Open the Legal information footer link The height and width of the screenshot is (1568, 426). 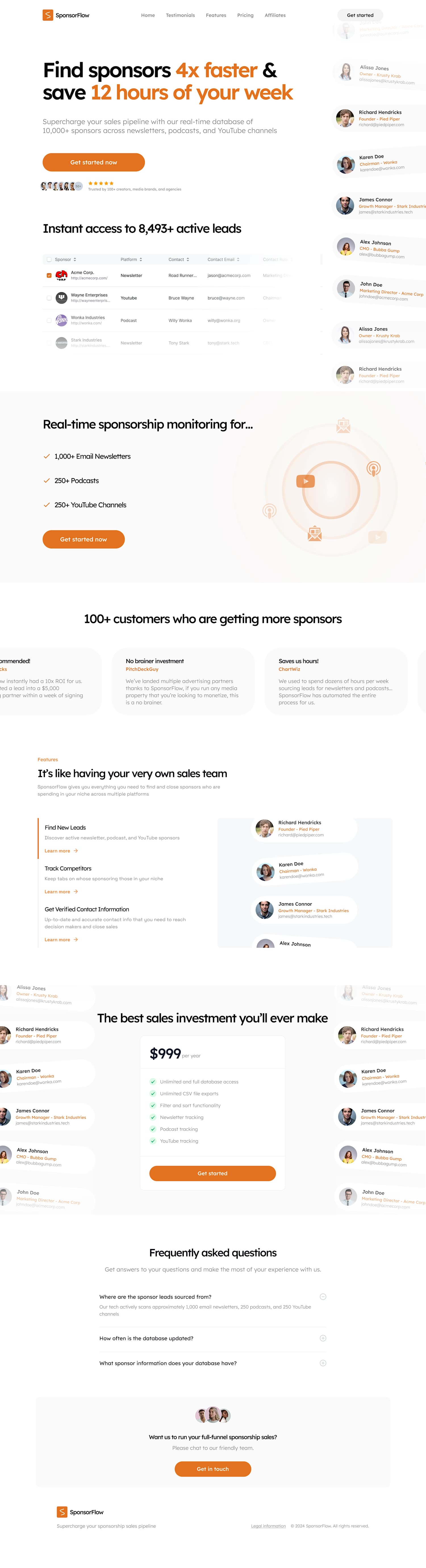(269, 1526)
